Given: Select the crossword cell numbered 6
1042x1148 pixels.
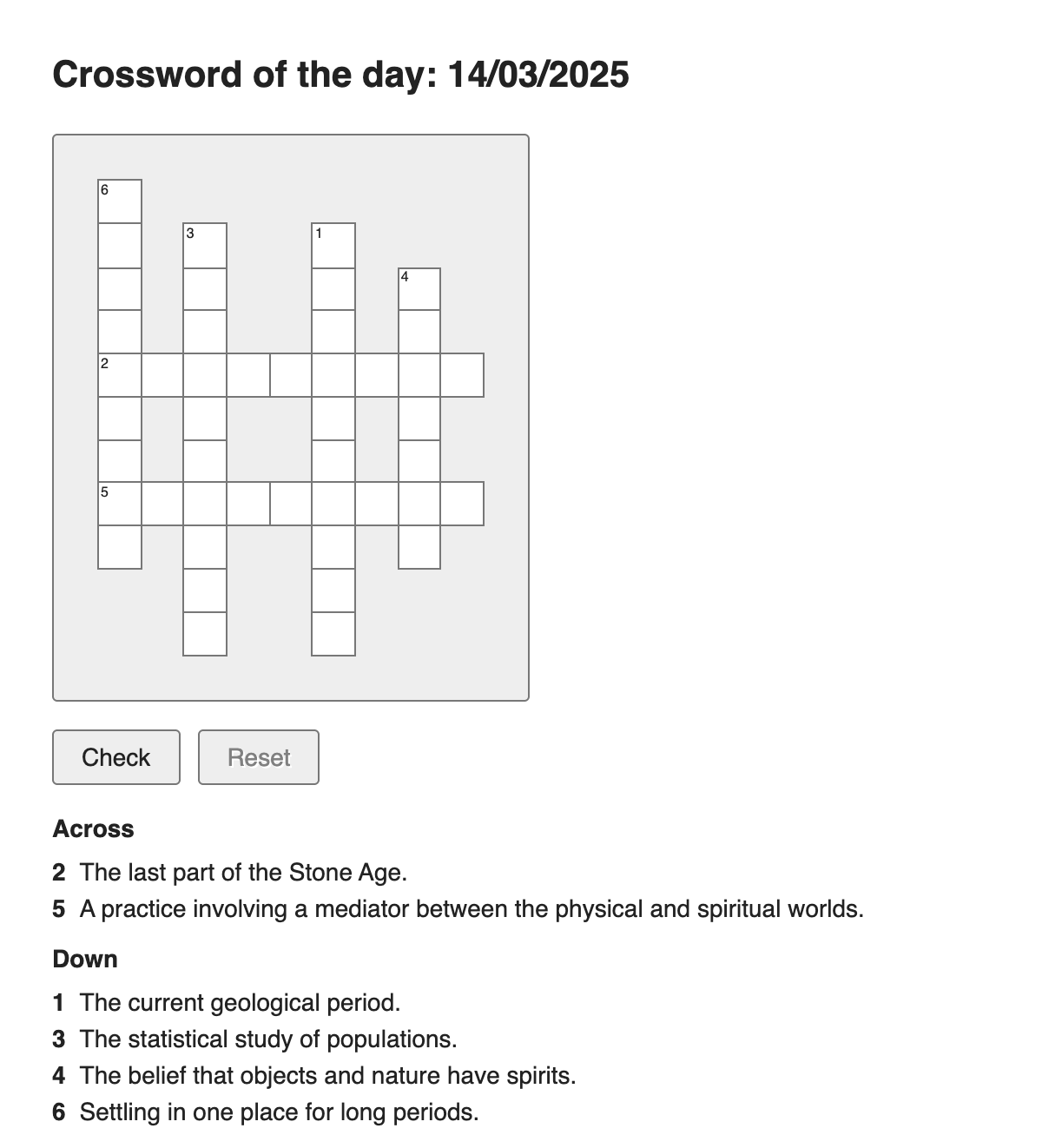Looking at the screenshot, I should click(x=120, y=201).
